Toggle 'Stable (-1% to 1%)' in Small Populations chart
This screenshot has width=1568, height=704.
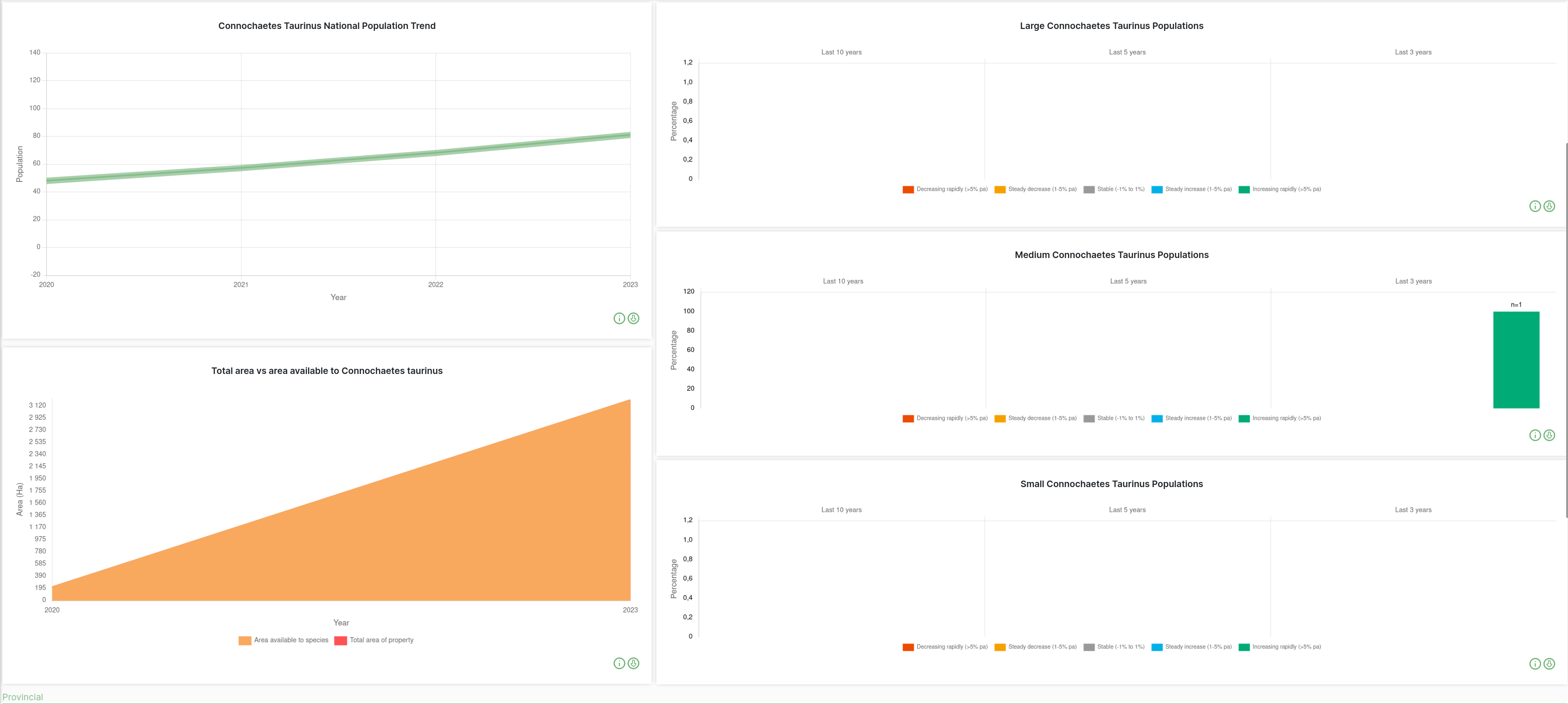pos(1114,647)
